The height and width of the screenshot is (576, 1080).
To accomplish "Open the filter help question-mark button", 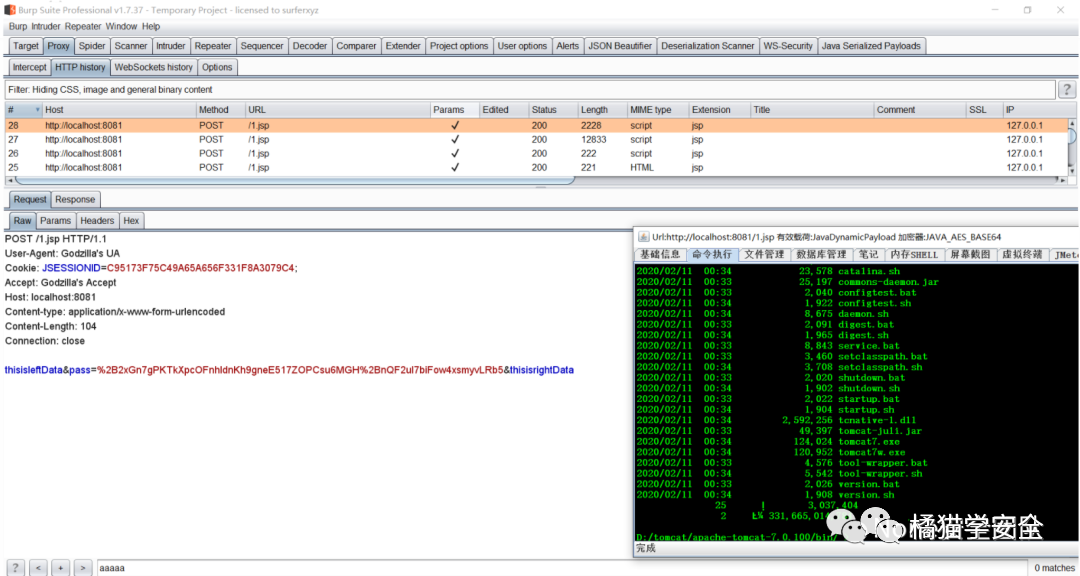I will pyautogui.click(x=1067, y=89).
